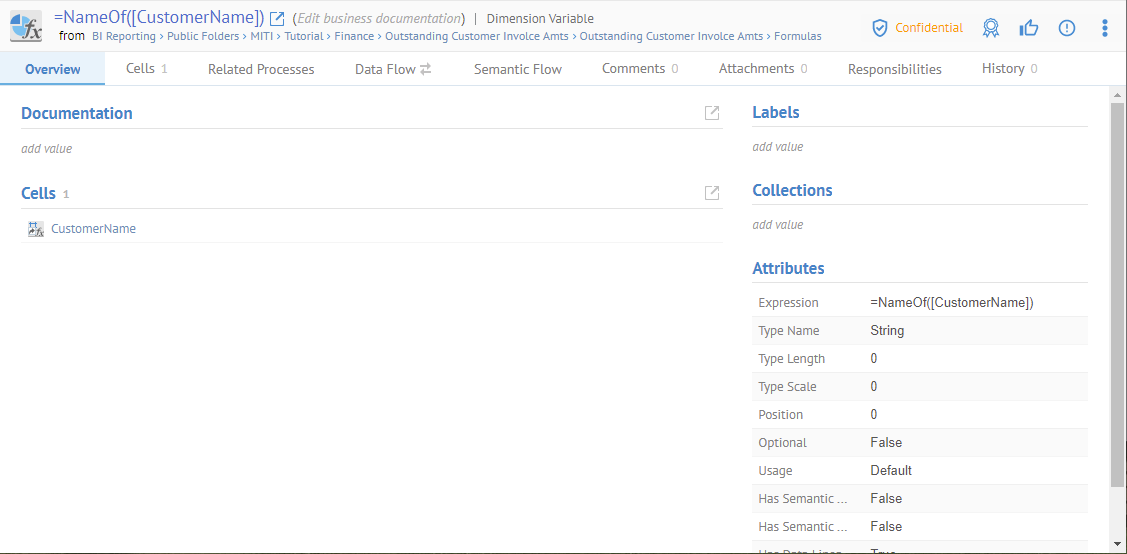Click add value under Labels
Screen dimensions: 1127x554
(777, 147)
